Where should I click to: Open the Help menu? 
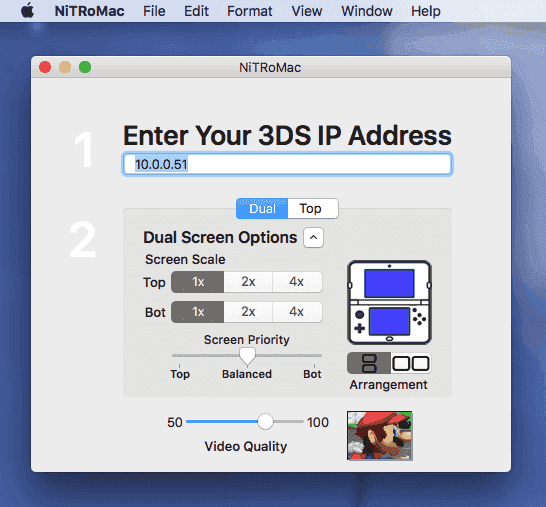click(x=426, y=11)
